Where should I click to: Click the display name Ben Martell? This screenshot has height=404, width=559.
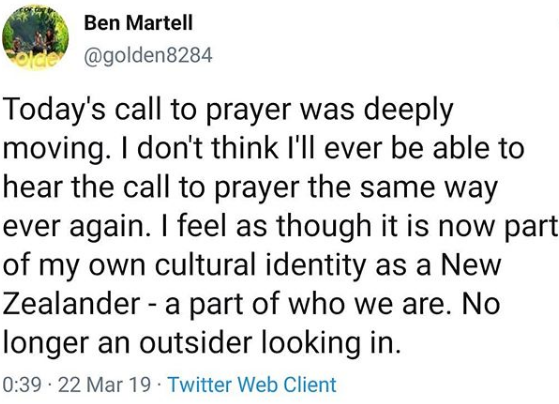pos(138,23)
